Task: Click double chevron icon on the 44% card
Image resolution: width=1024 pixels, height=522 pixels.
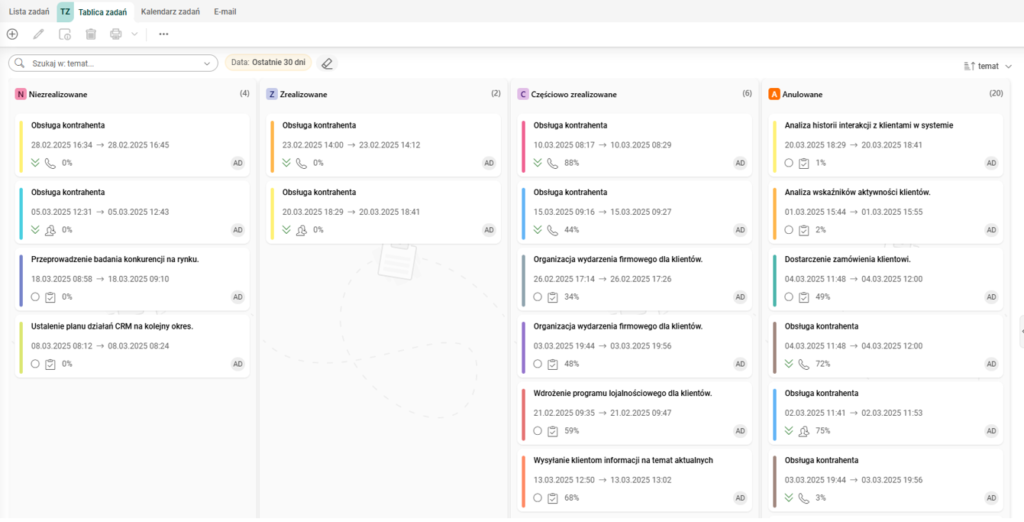Action: [538, 230]
